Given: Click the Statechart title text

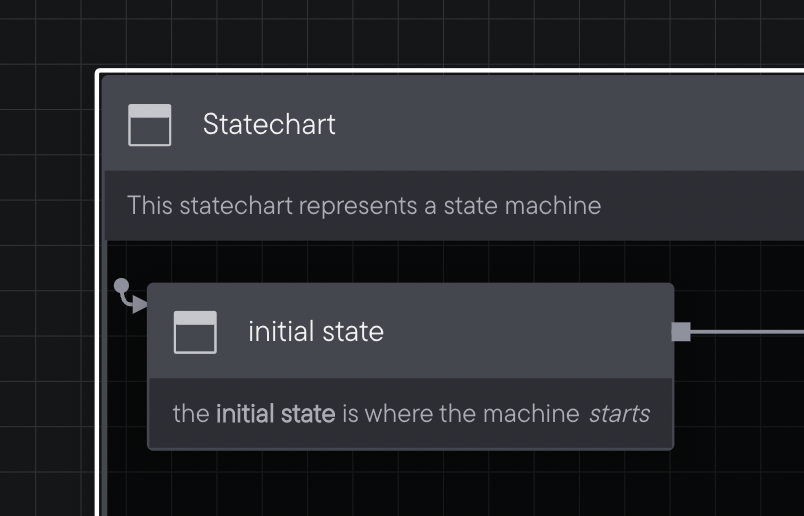Looking at the screenshot, I should click(x=269, y=124).
